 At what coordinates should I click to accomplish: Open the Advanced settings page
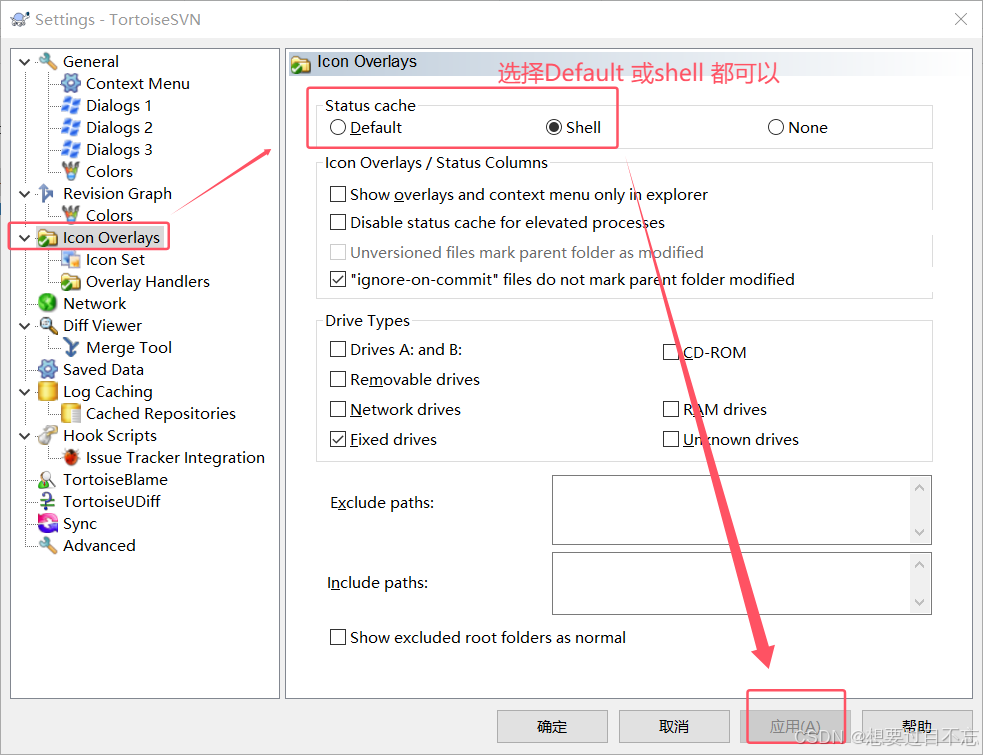(x=99, y=546)
